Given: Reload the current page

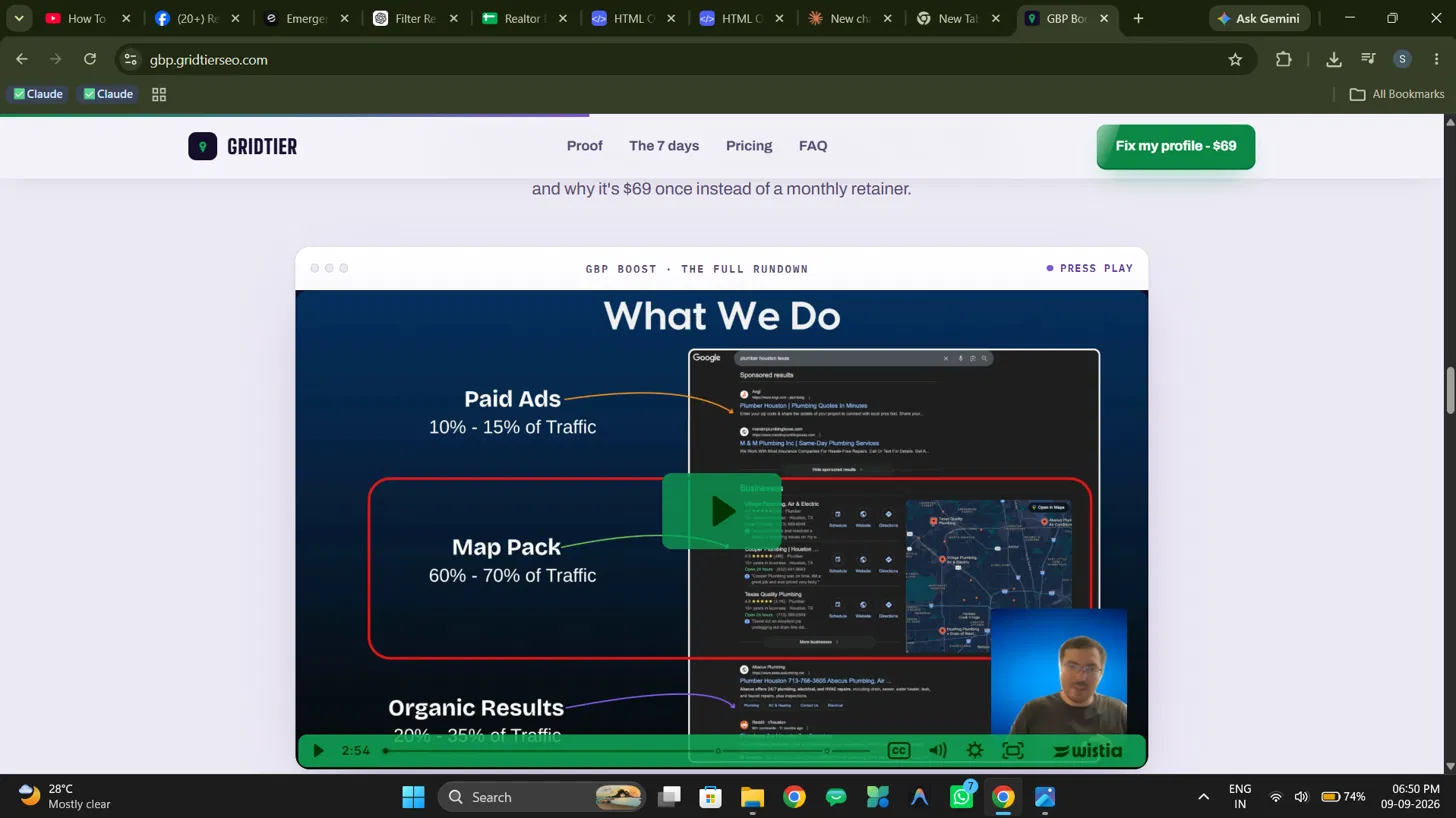Looking at the screenshot, I should click(x=90, y=60).
